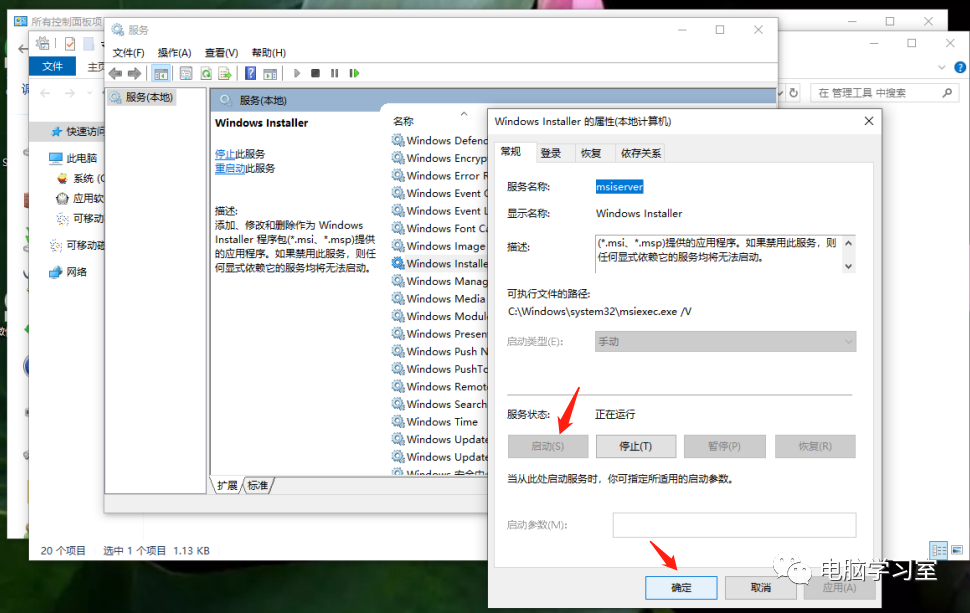
Task: Toggle the show/hide console tree toolbar icon
Action: click(161, 74)
